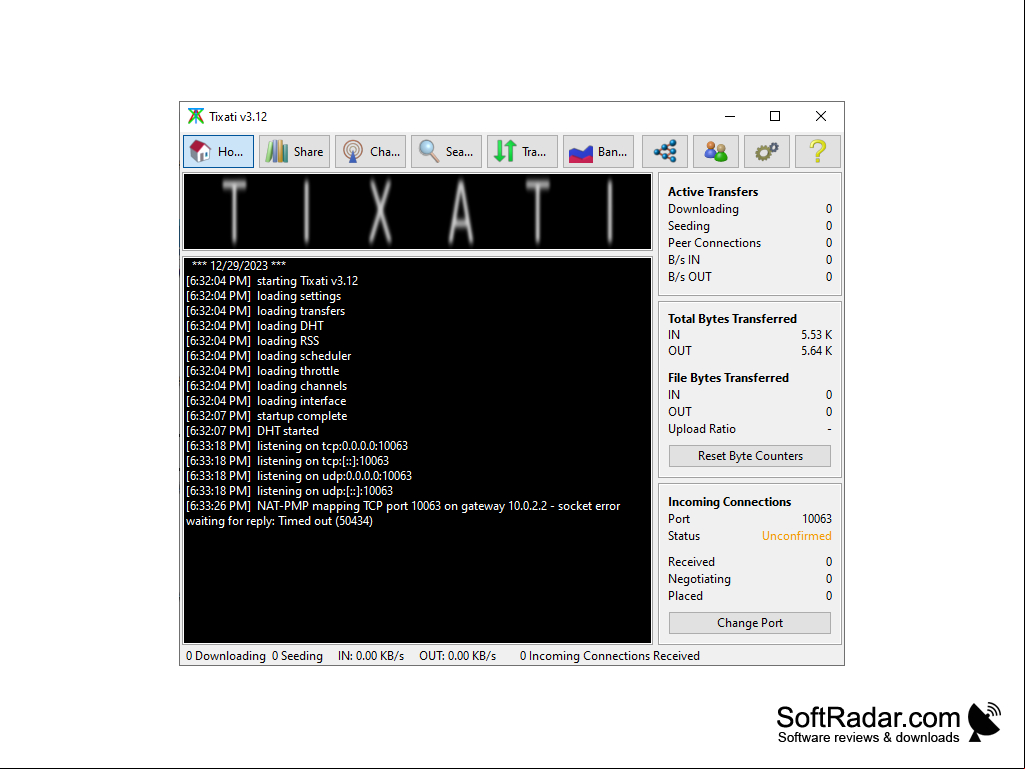Screen dimensions: 1025x769
Task: Click the 'loading throttle' log entry
Action: point(263,371)
